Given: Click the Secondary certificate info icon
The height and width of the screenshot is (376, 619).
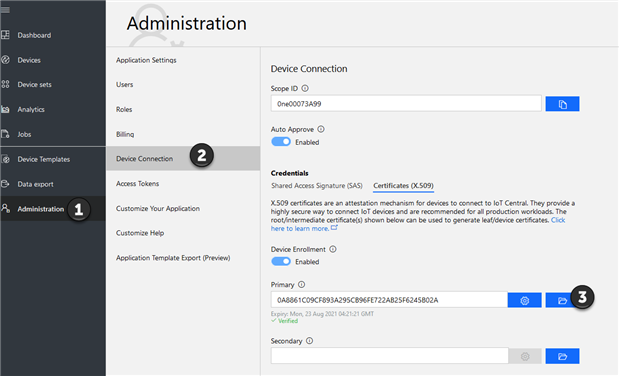Looking at the screenshot, I should [310, 340].
